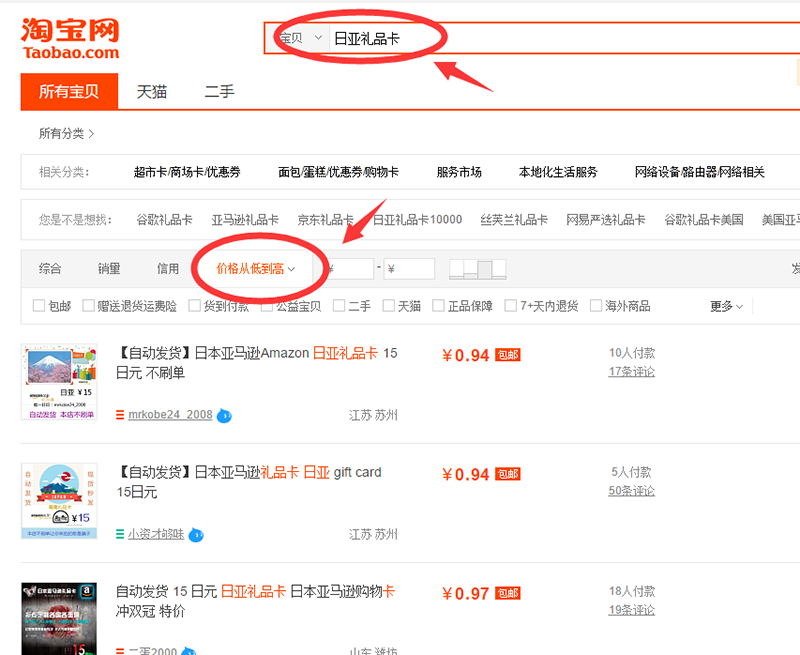This screenshot has width=800, height=655.
Task: Open the 价格从低到高 sort dropdown
Action: (256, 269)
